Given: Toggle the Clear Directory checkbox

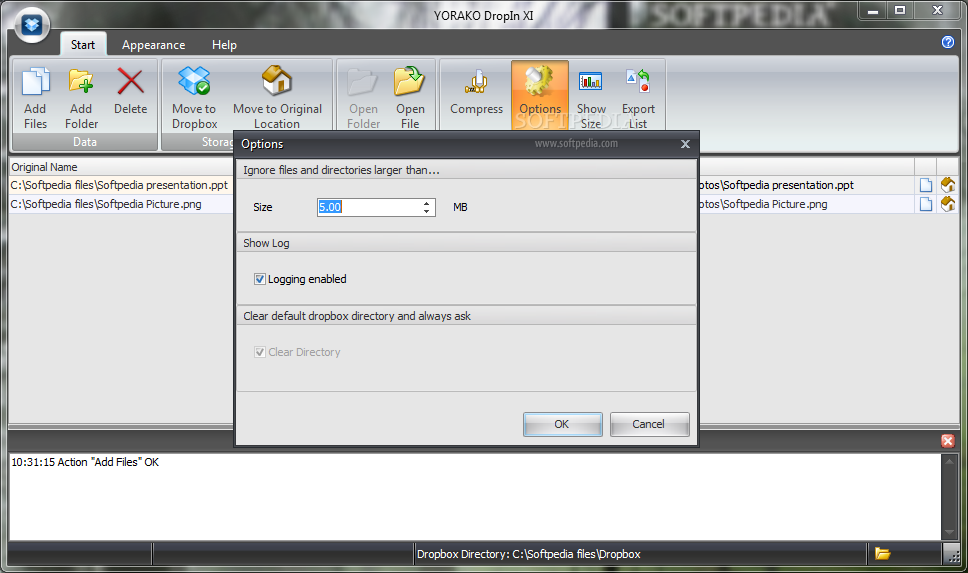Looking at the screenshot, I should [260, 352].
